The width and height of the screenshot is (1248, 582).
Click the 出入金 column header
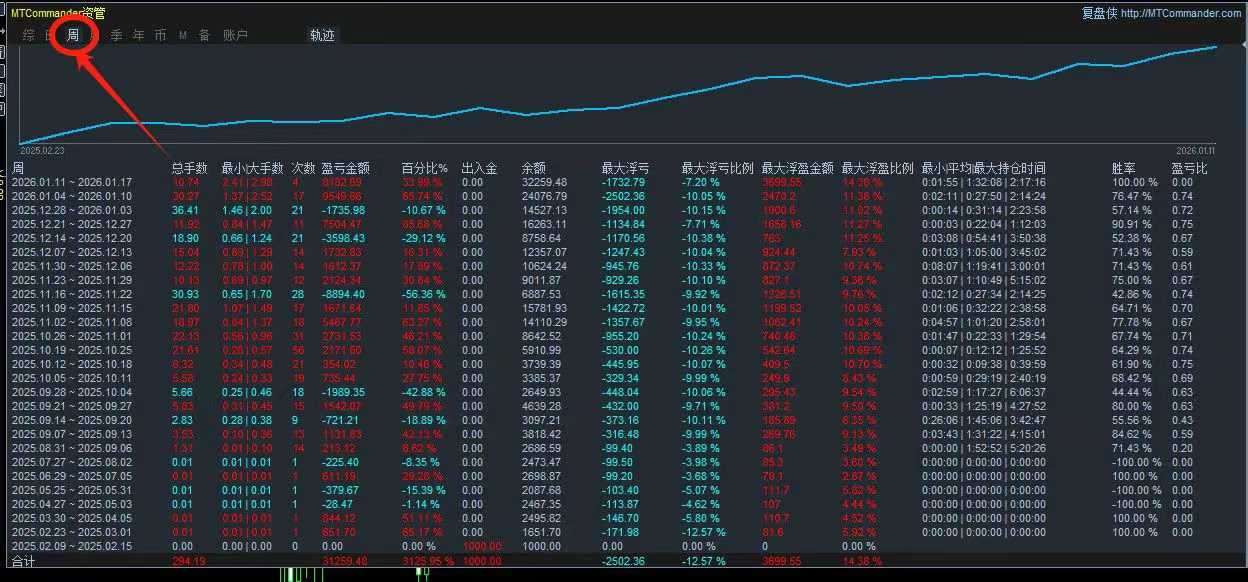pyautogui.click(x=479, y=168)
